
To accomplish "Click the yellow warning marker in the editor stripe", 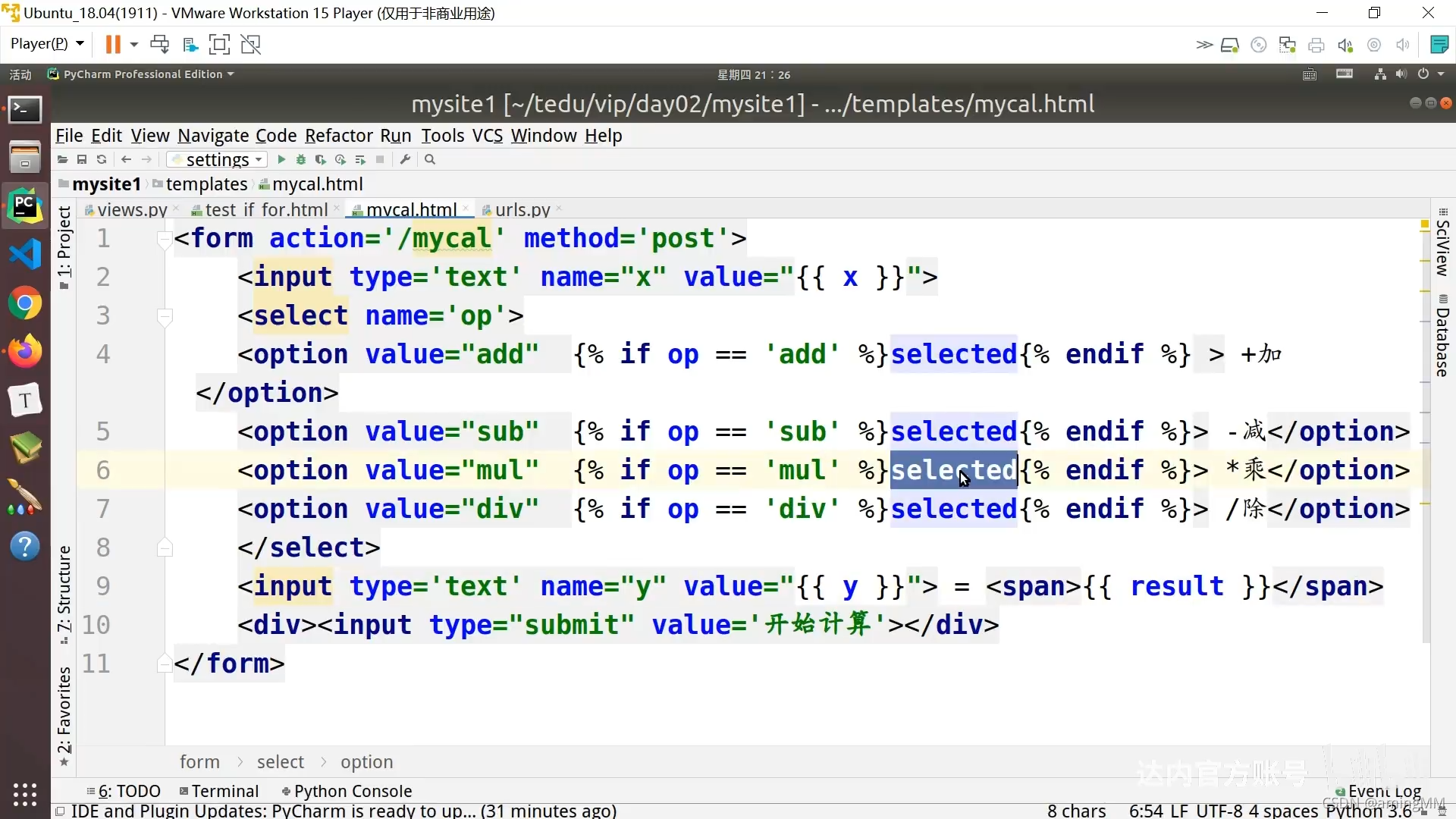I will point(1424,224).
